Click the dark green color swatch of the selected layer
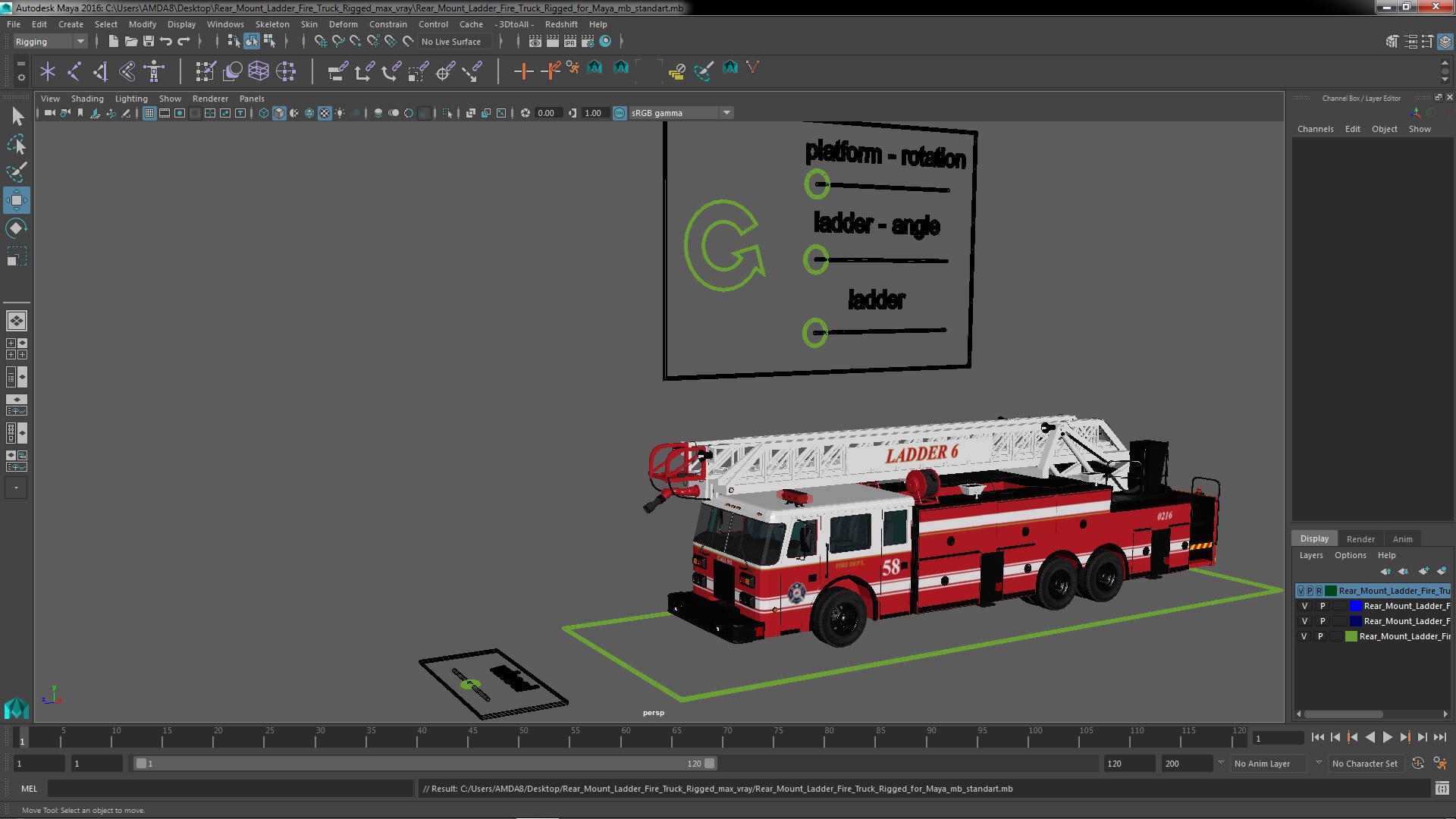The image size is (1456, 819). pyautogui.click(x=1330, y=591)
